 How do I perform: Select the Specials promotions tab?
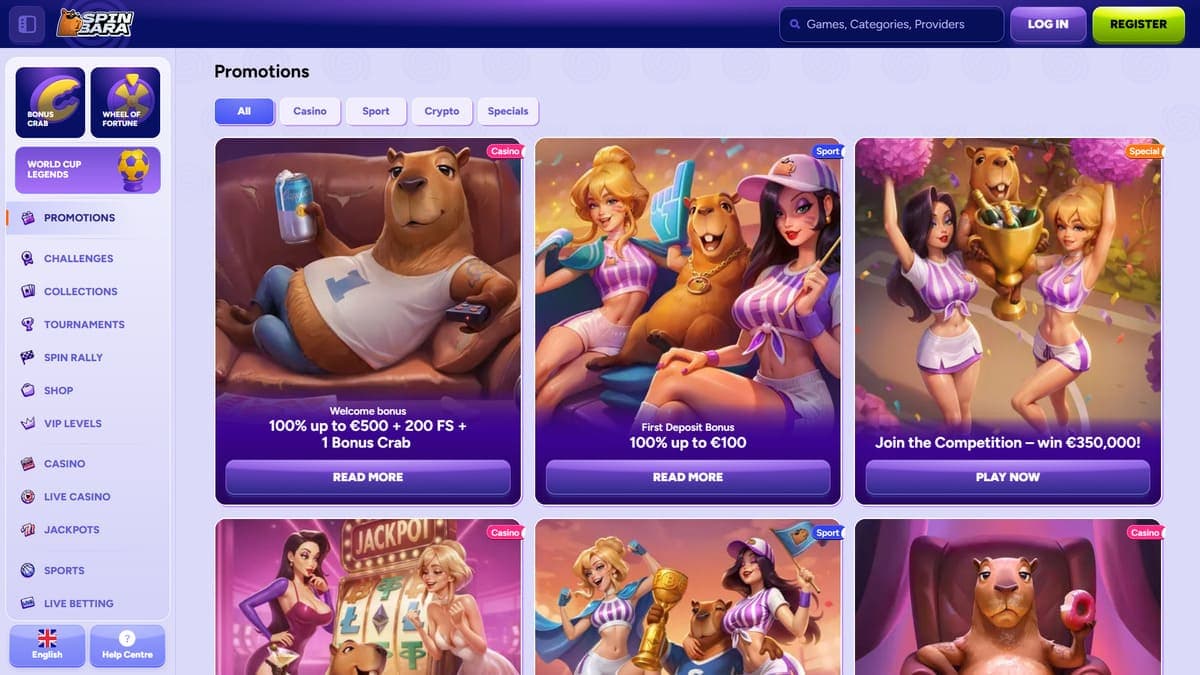pyautogui.click(x=508, y=111)
